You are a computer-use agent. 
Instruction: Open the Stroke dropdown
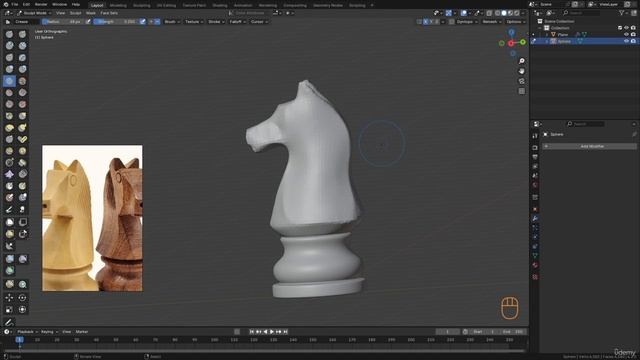click(x=216, y=22)
